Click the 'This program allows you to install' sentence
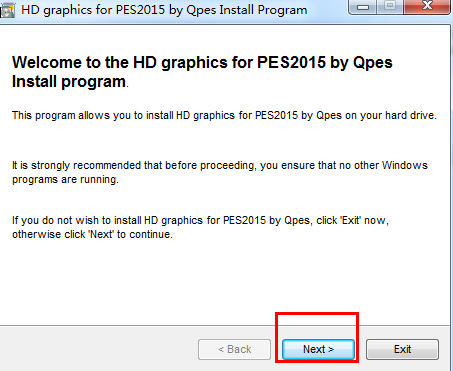 click(224, 115)
